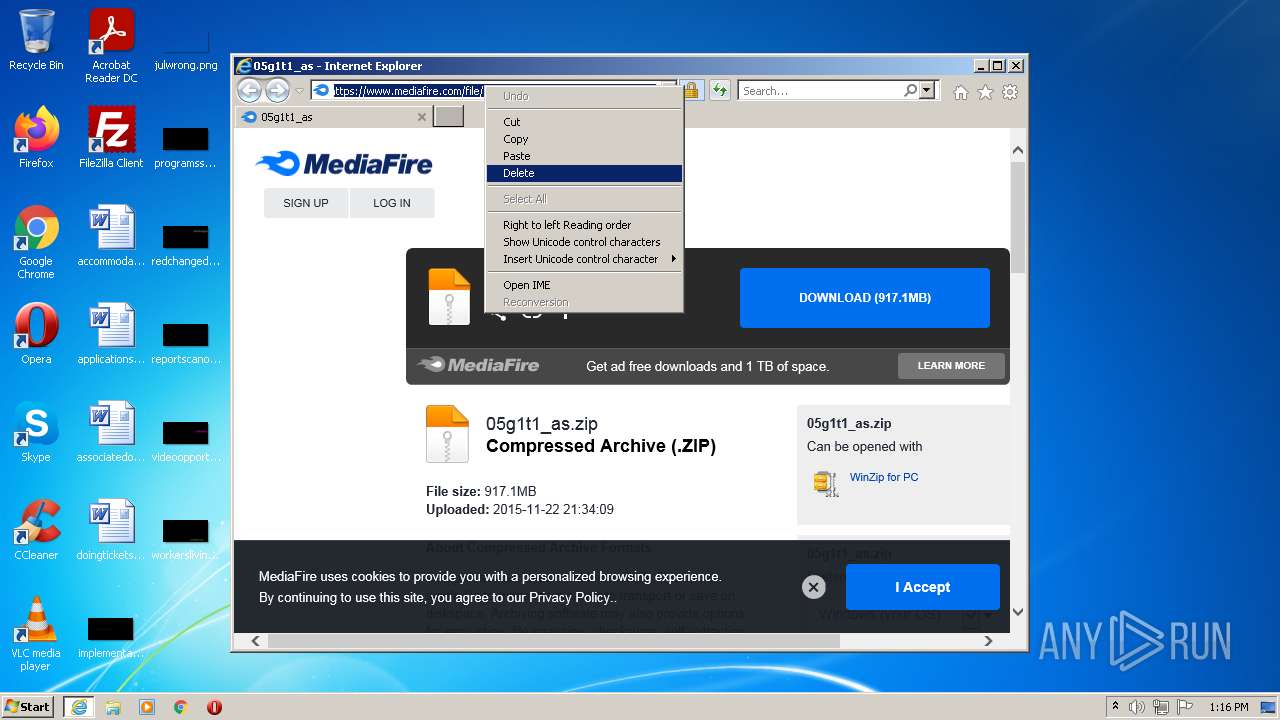
Task: Click Internet Explorer taskbar button
Action: 79,706
